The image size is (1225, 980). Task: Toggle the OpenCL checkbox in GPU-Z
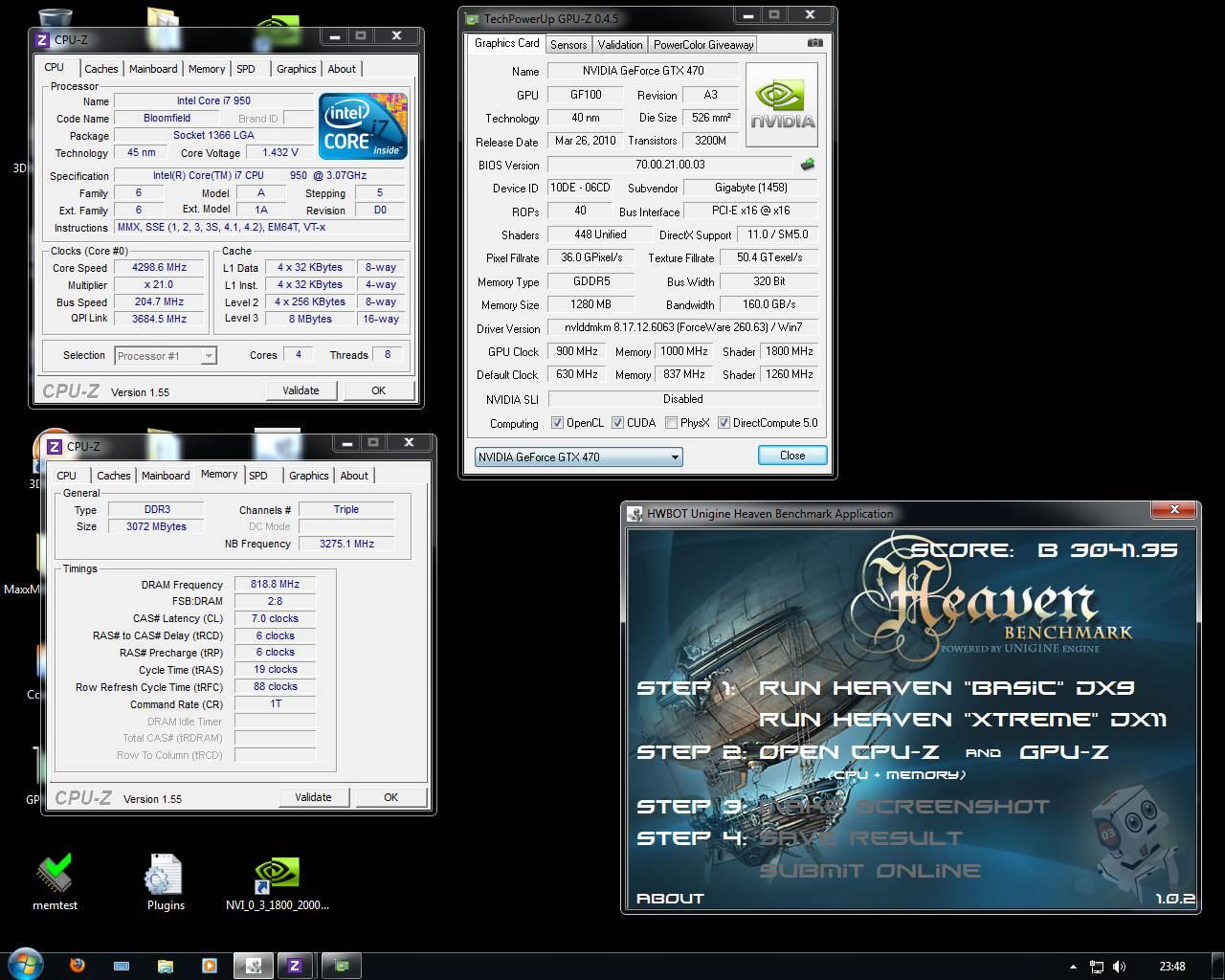pos(558,423)
